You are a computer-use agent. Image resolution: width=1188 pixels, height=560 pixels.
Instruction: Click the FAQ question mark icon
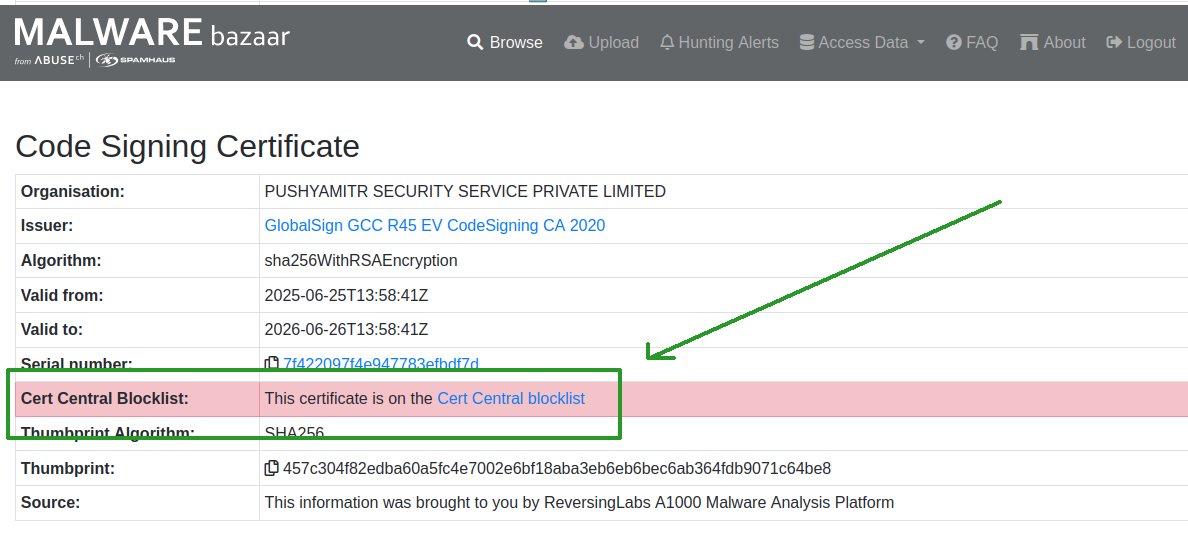[954, 42]
